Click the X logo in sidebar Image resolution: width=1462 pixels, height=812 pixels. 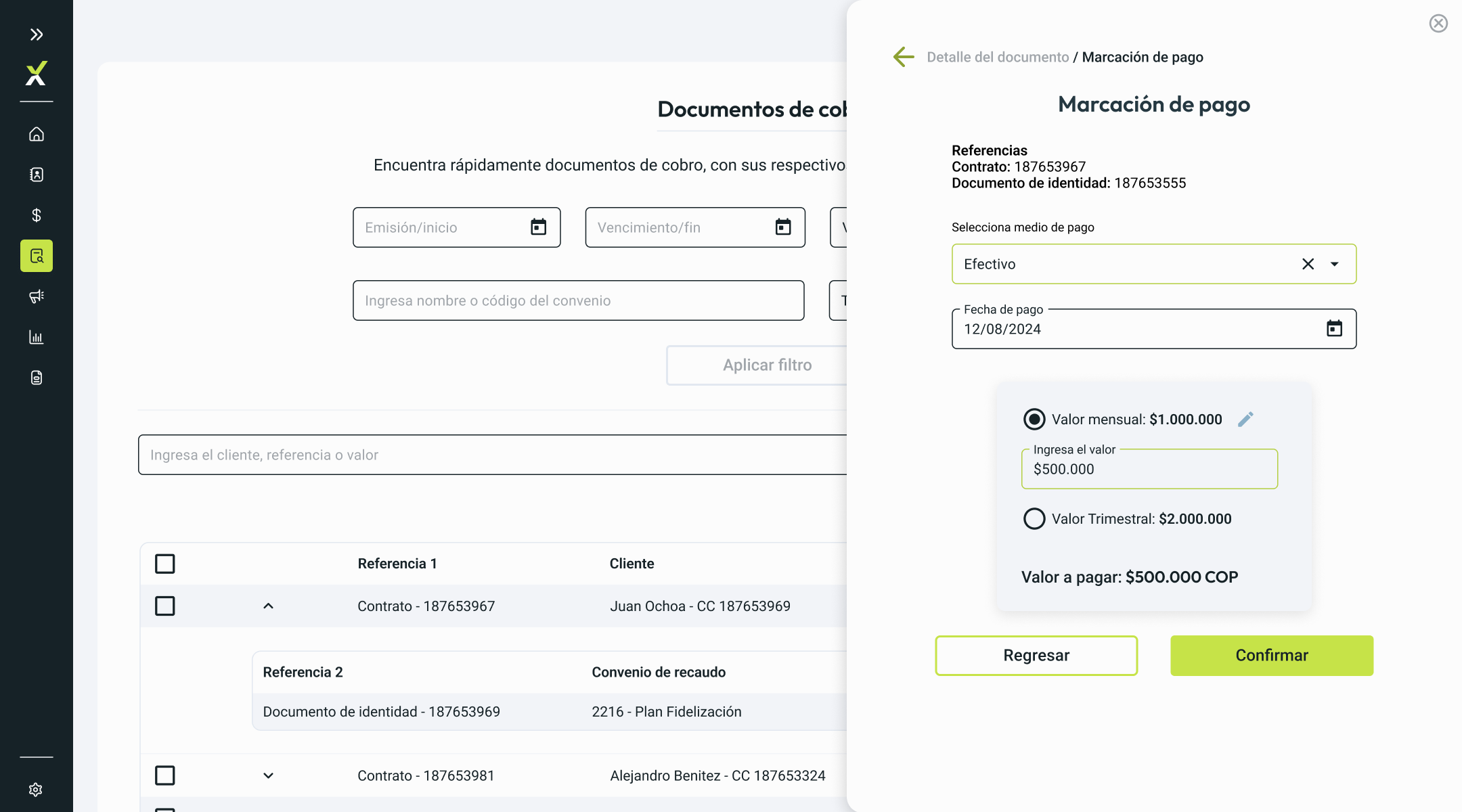click(36, 73)
